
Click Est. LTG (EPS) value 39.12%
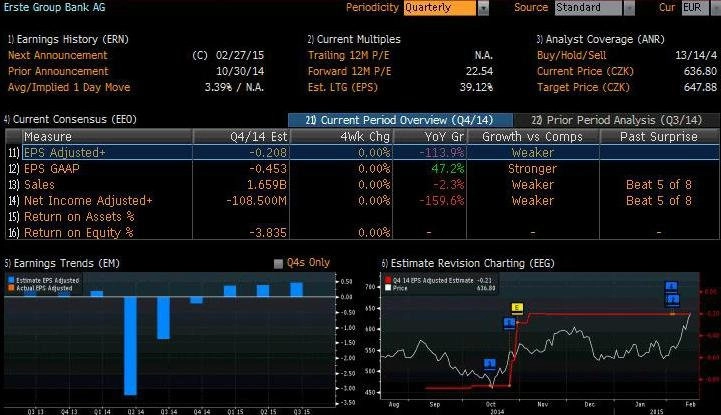[476, 87]
